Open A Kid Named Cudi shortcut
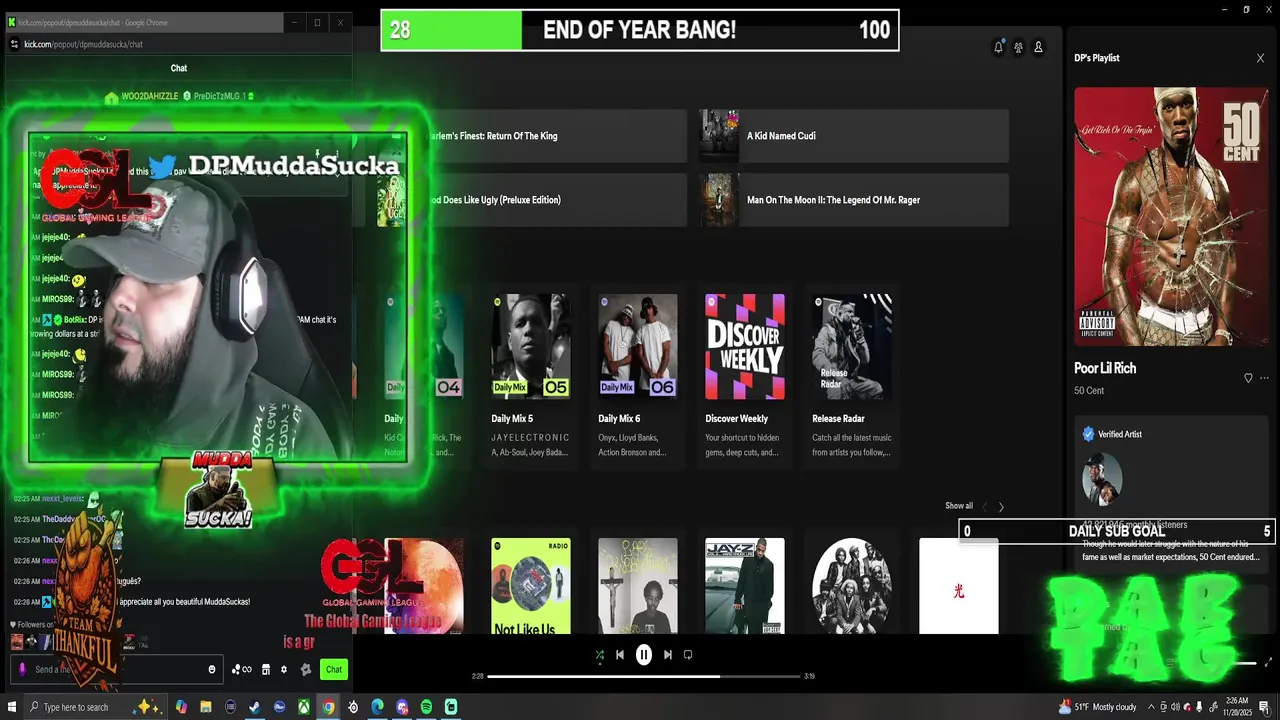The height and width of the screenshot is (720, 1280). click(x=853, y=136)
